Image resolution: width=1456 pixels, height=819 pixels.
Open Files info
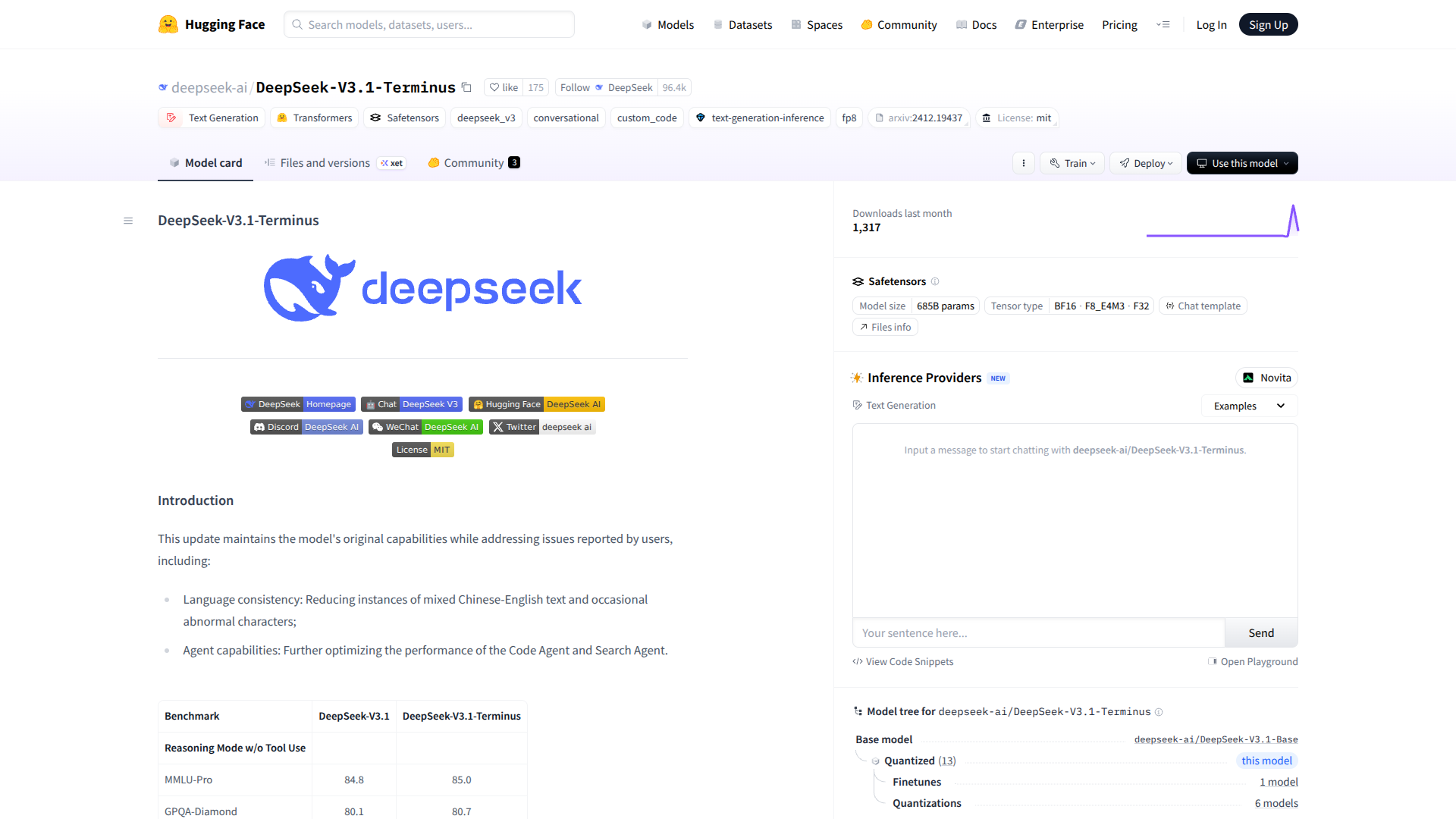(885, 326)
